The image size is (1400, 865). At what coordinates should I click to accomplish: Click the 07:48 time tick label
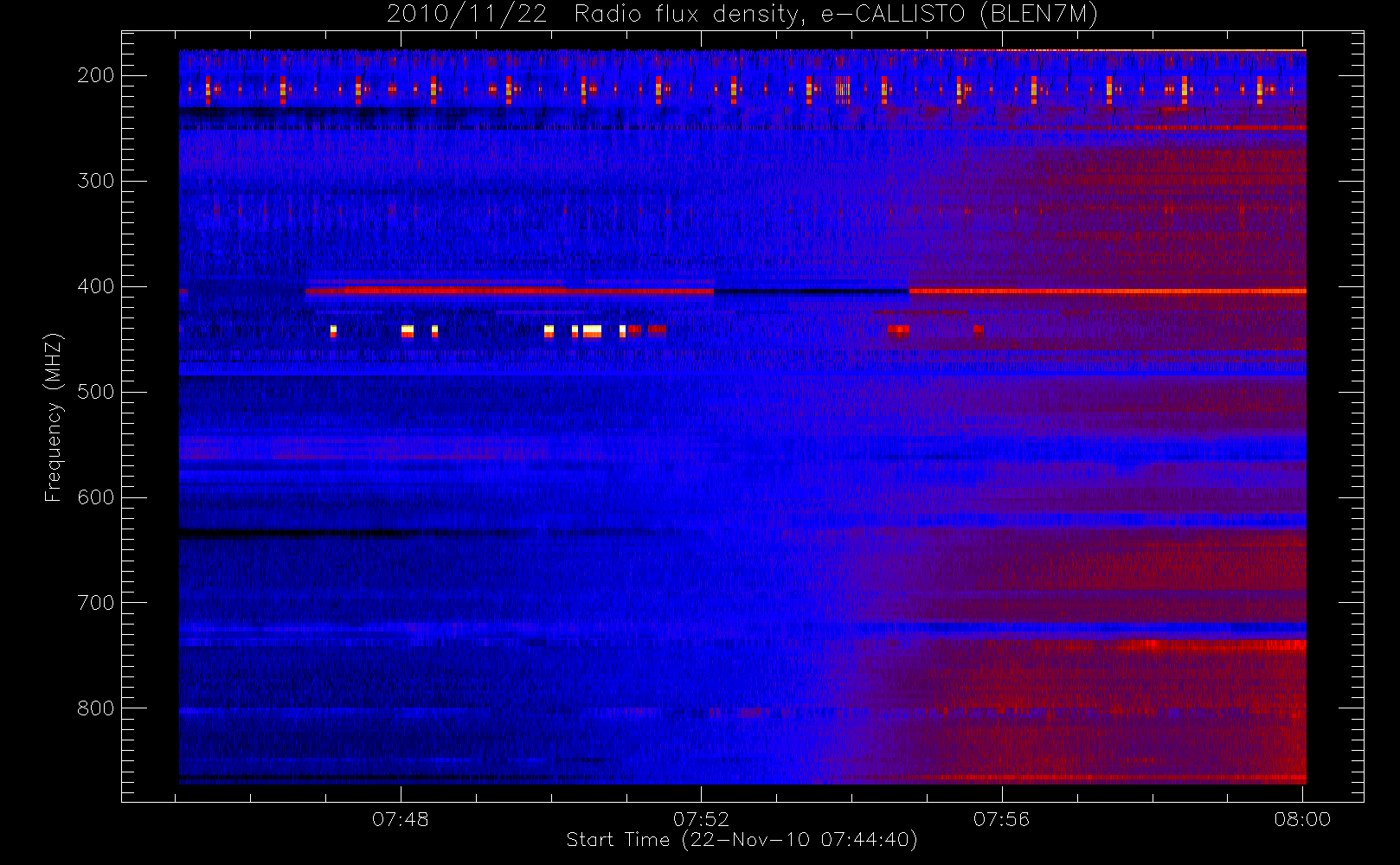pos(401,819)
